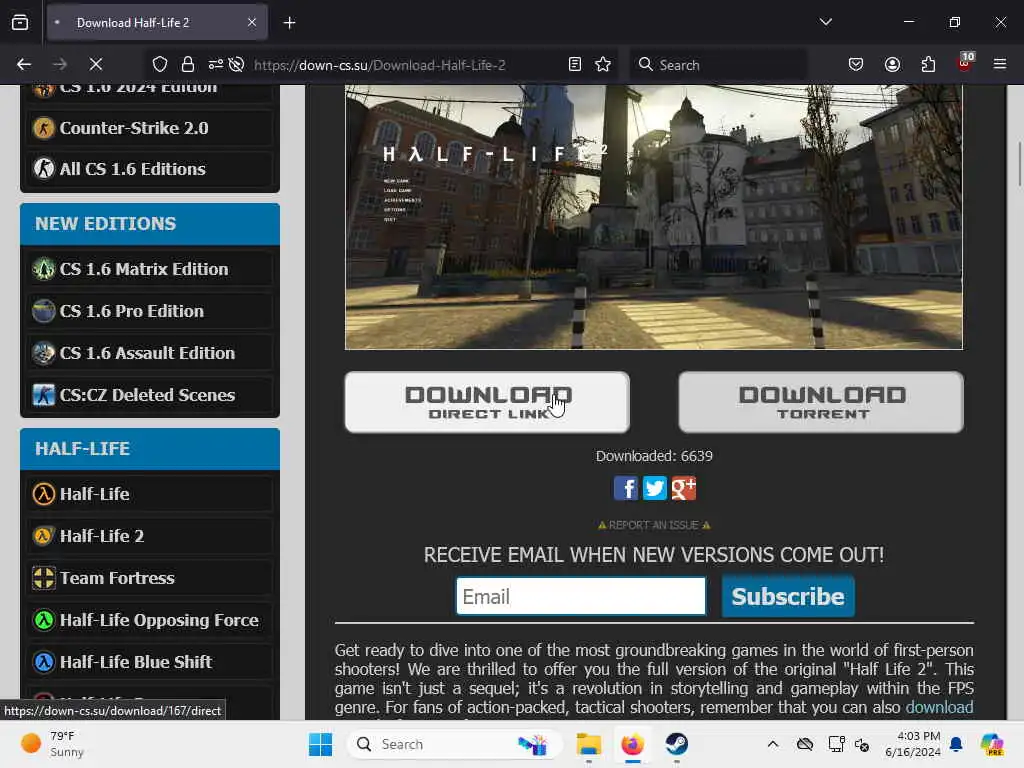Click the Firefox View icon in tab bar
Screen dimensions: 1024x768
[x=20, y=22]
